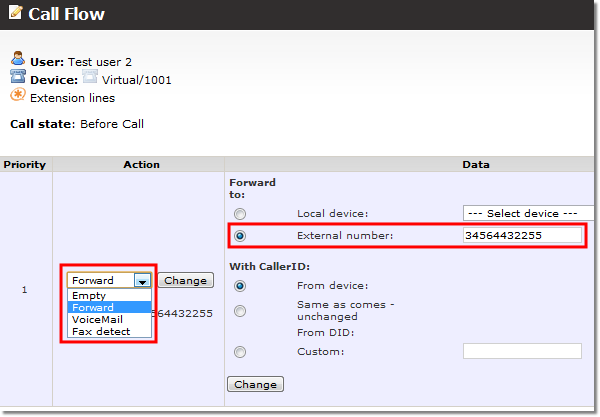Choose the From device CallerID option

239,285
